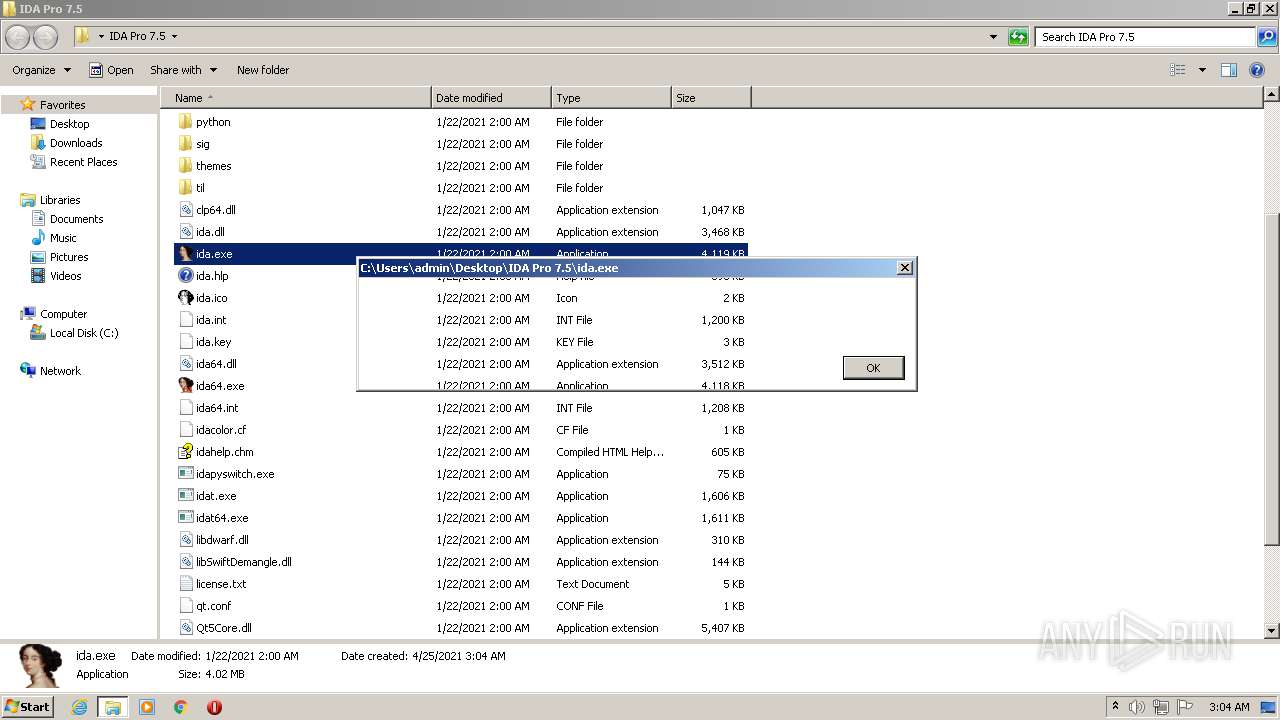Open the python folder icon
This screenshot has width=1280, height=720.
click(185, 122)
